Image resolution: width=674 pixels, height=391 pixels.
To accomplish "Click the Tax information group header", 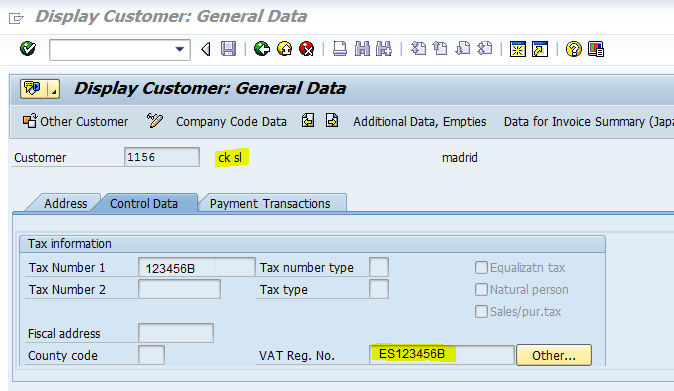I will point(312,244).
